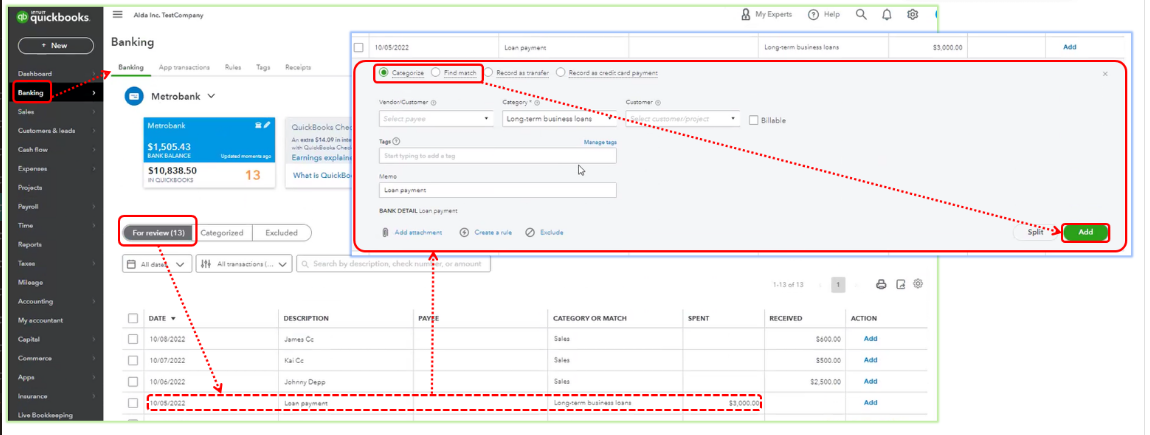Tick checkbox of expanded 10/05/2022 loan row
This screenshot has width=1150, height=435.
click(x=359, y=48)
